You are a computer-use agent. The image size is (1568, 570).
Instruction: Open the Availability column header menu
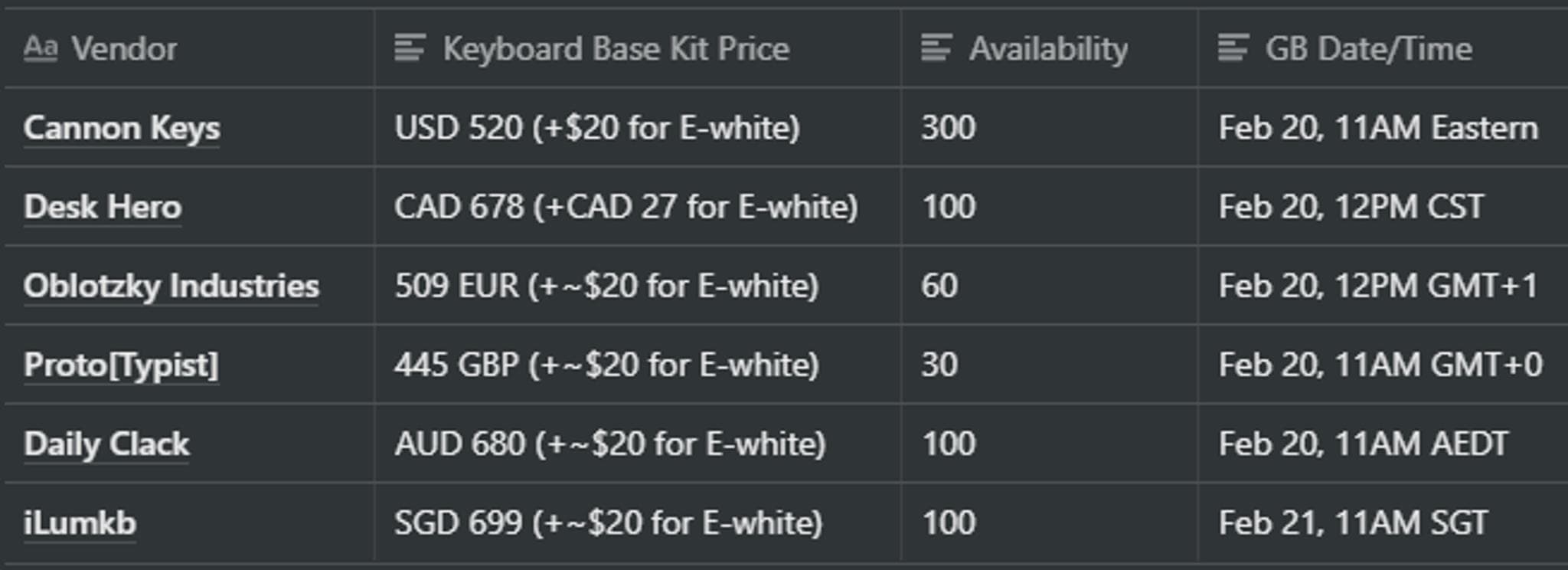1047,49
